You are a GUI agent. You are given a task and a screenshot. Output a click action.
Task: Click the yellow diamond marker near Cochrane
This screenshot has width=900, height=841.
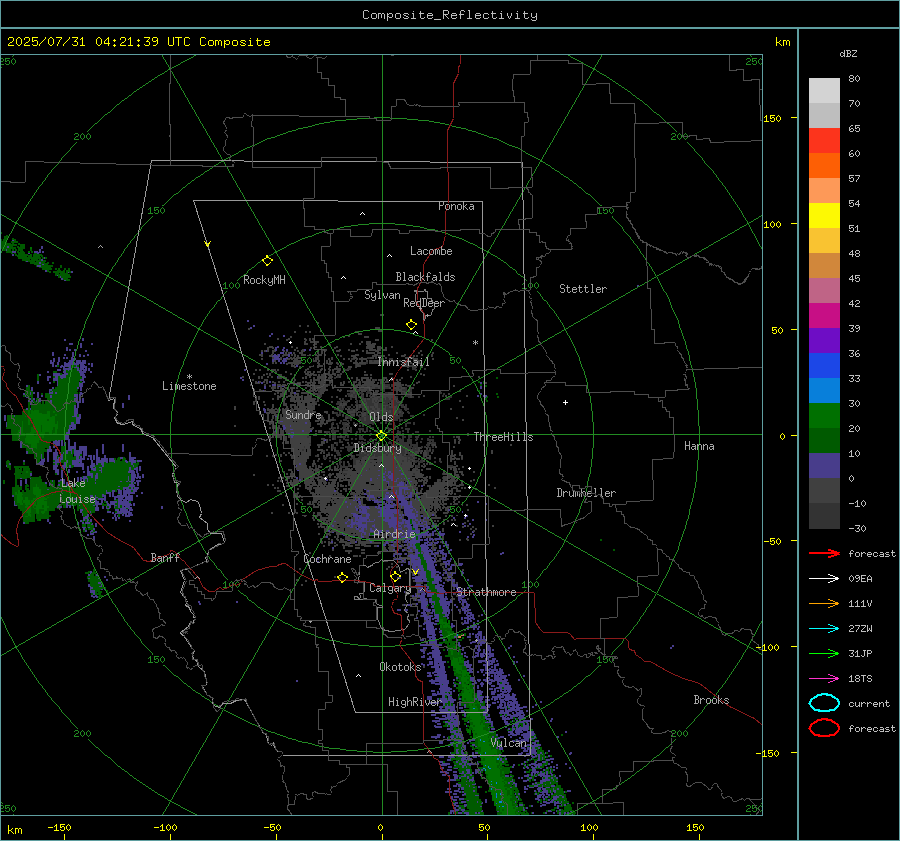coord(342,577)
